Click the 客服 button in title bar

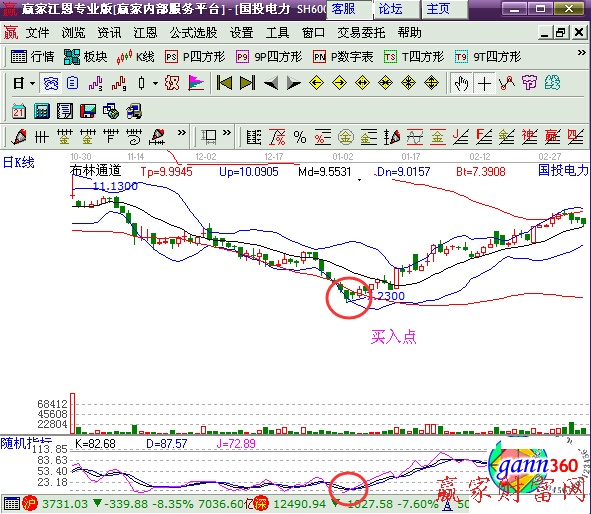click(349, 9)
